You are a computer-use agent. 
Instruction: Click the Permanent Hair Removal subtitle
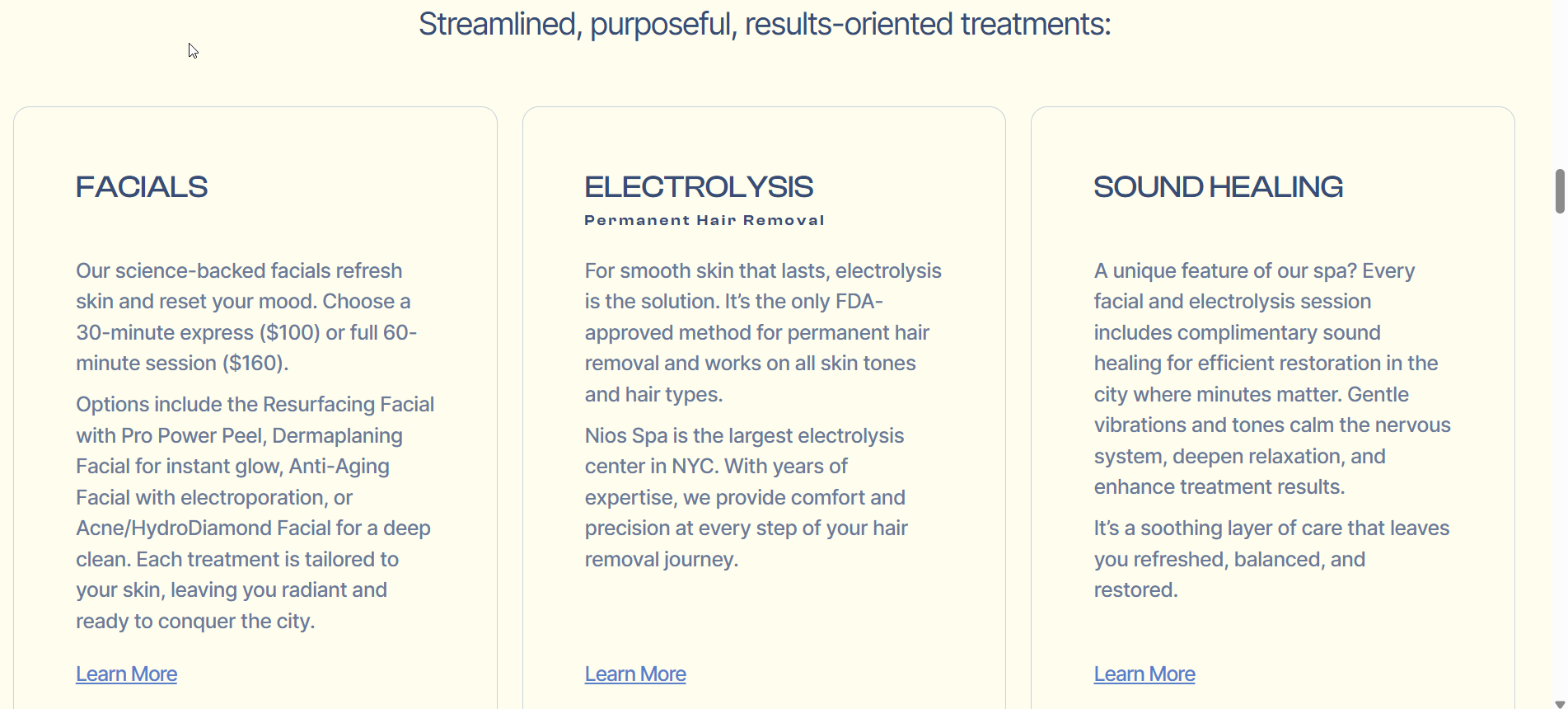point(704,220)
